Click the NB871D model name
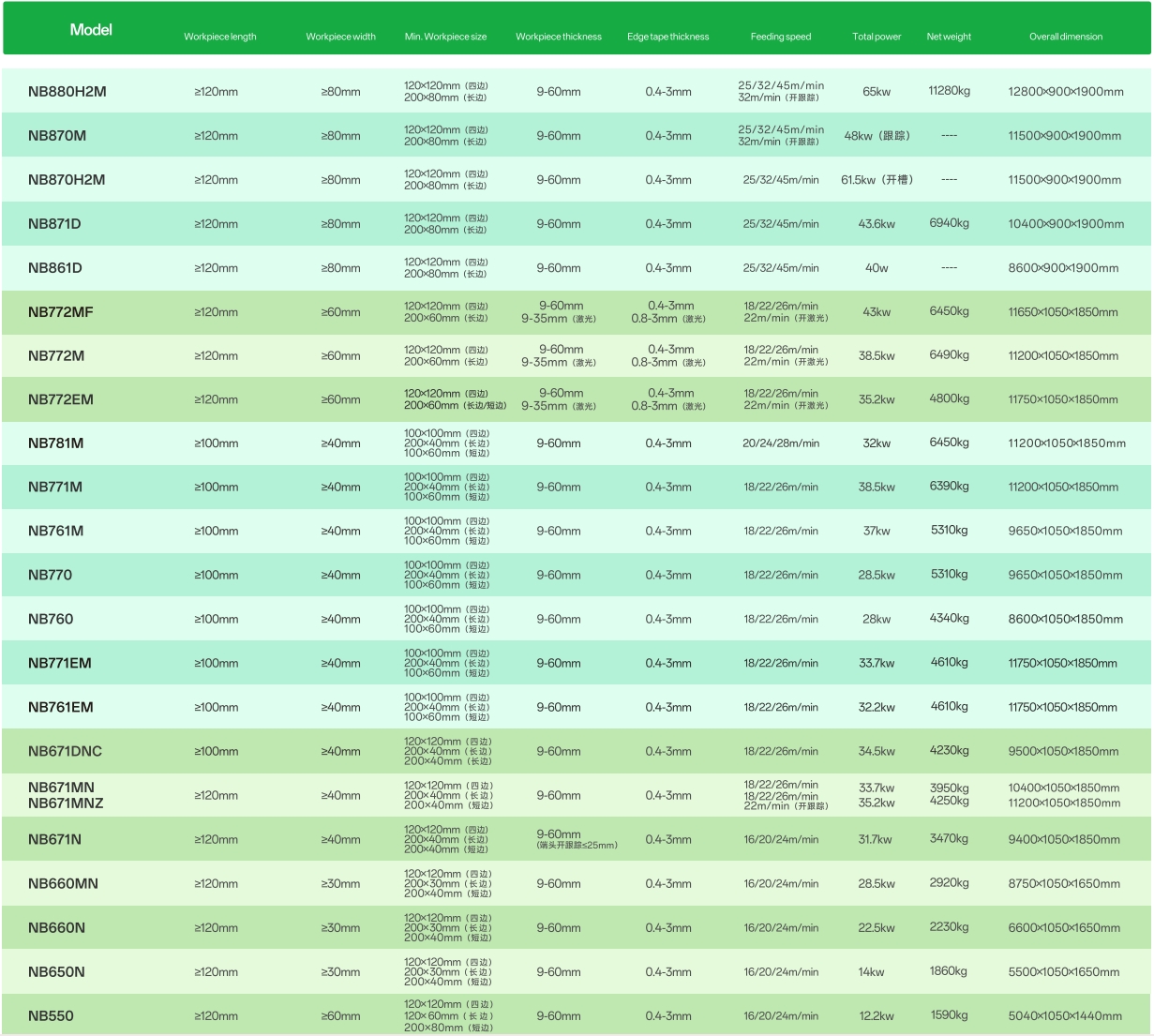 point(54,224)
